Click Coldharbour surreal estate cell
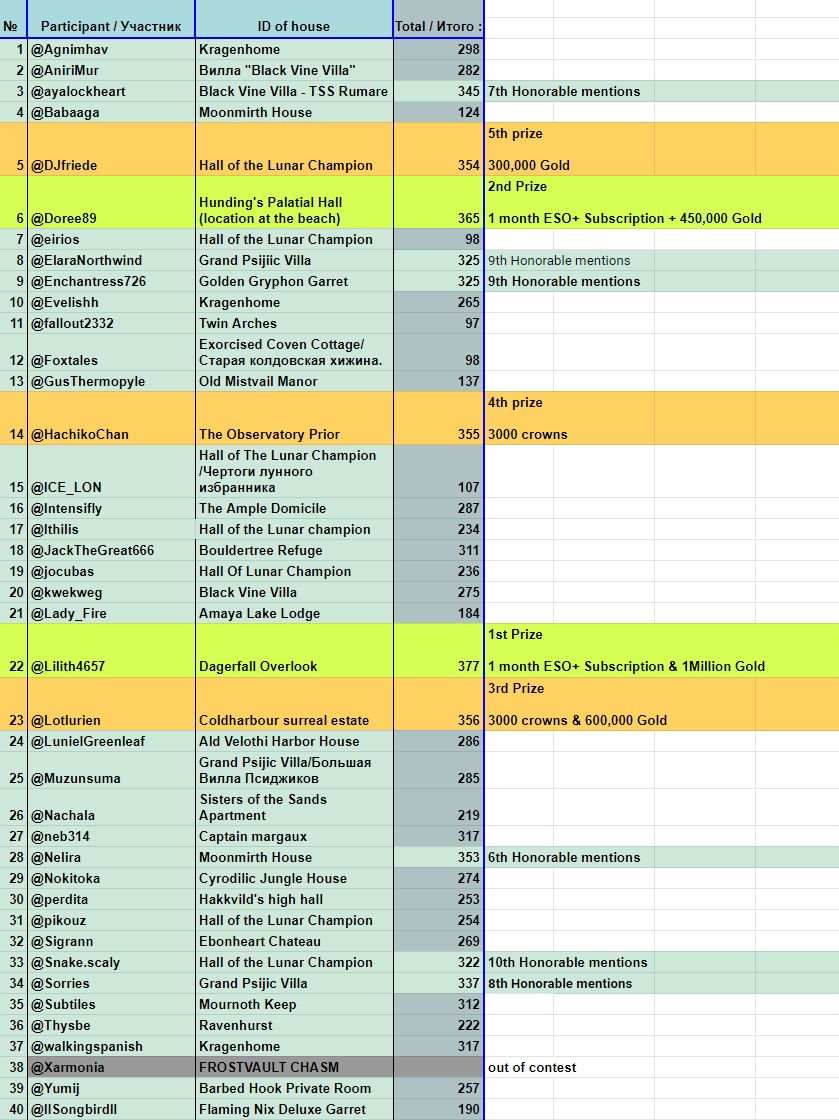This screenshot has width=839, height=1120. click(293, 704)
